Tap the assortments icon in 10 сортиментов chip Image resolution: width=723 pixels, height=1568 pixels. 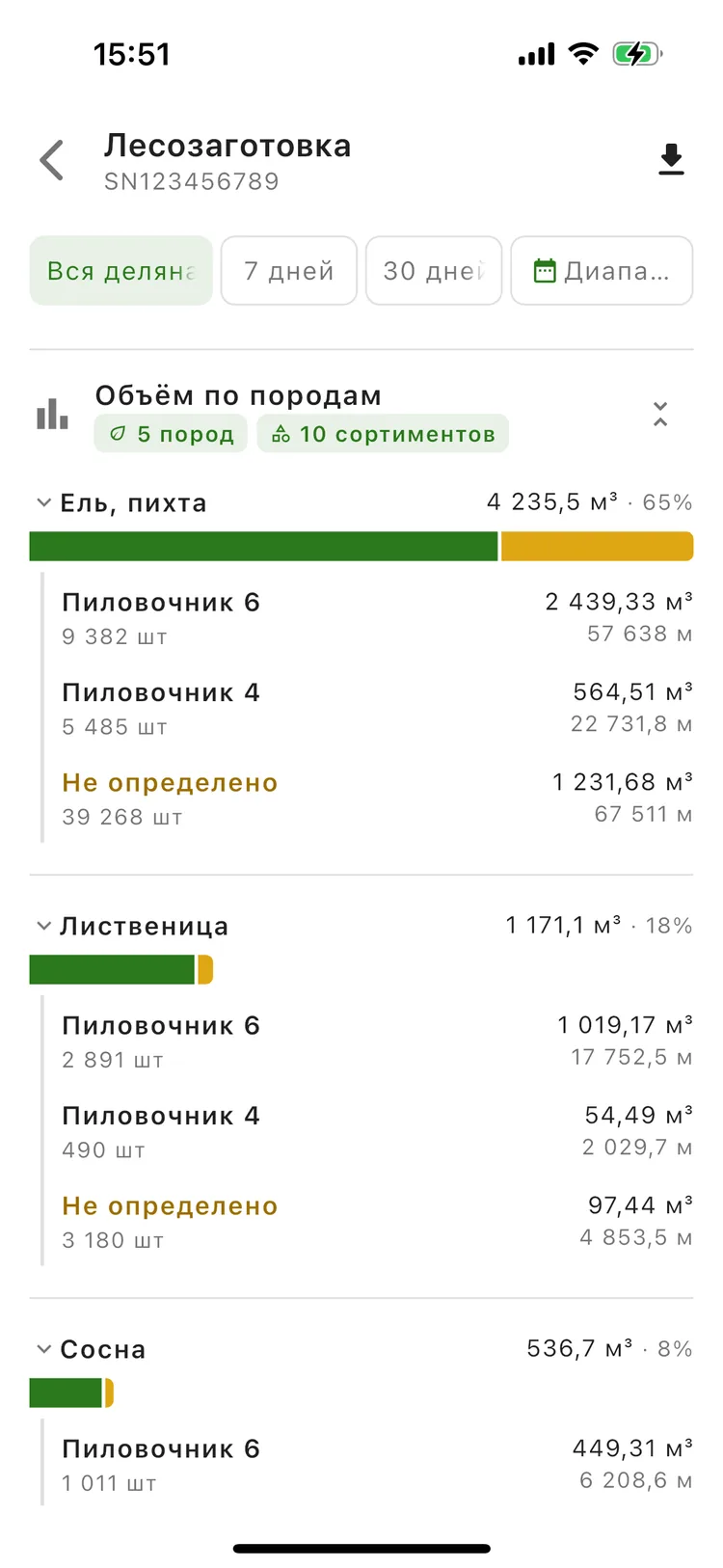tap(281, 434)
